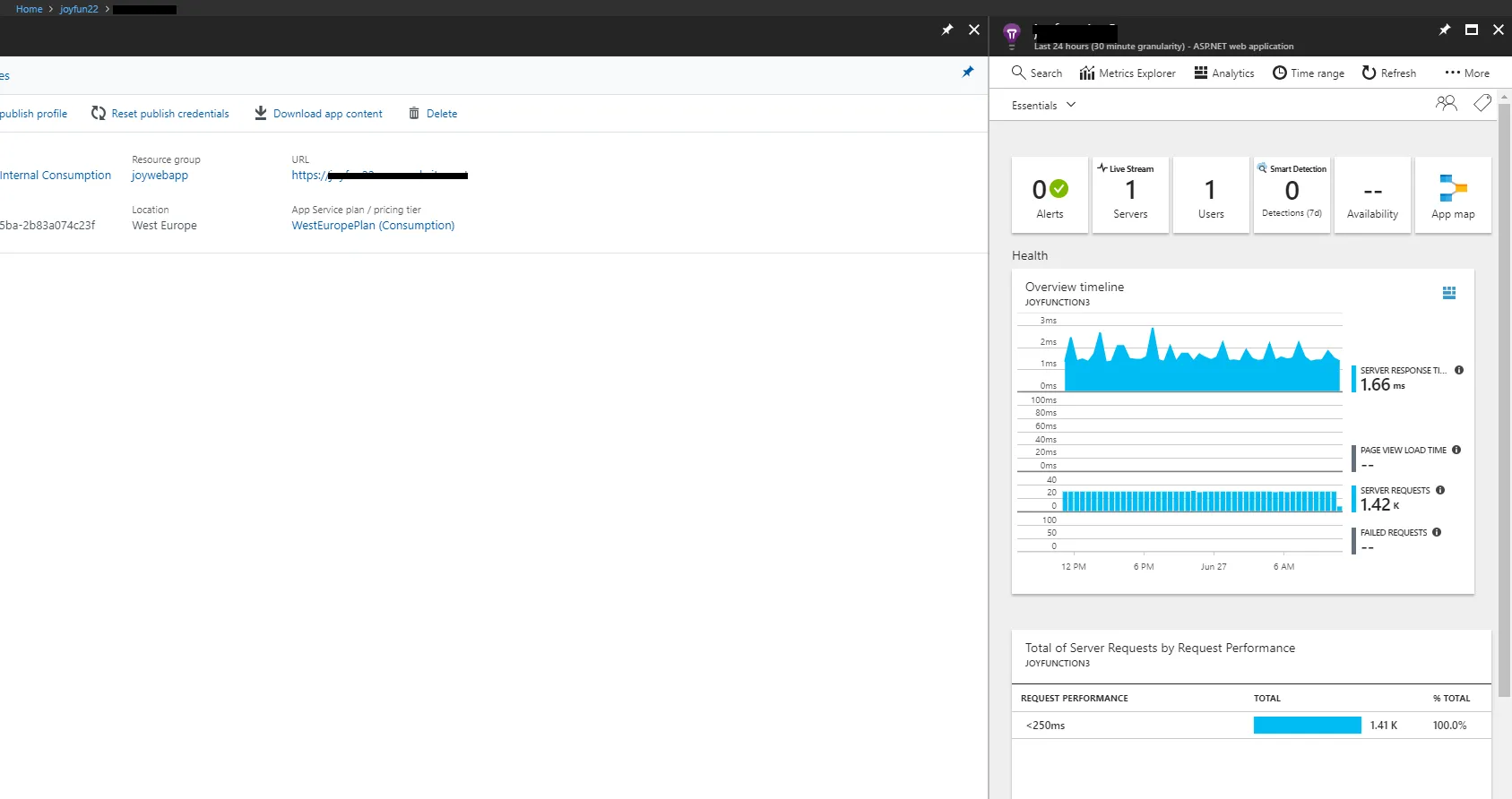Go to joyfun22 in breadcrumb
Image resolution: width=1512 pixels, height=799 pixels.
pos(79,9)
